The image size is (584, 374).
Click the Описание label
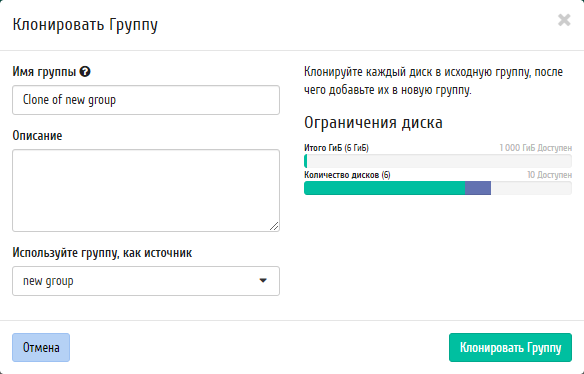(x=37, y=136)
